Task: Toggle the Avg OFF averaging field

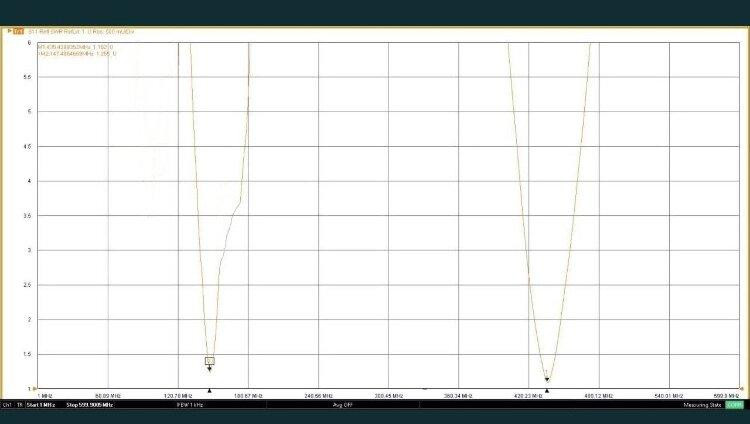Action: [x=342, y=405]
